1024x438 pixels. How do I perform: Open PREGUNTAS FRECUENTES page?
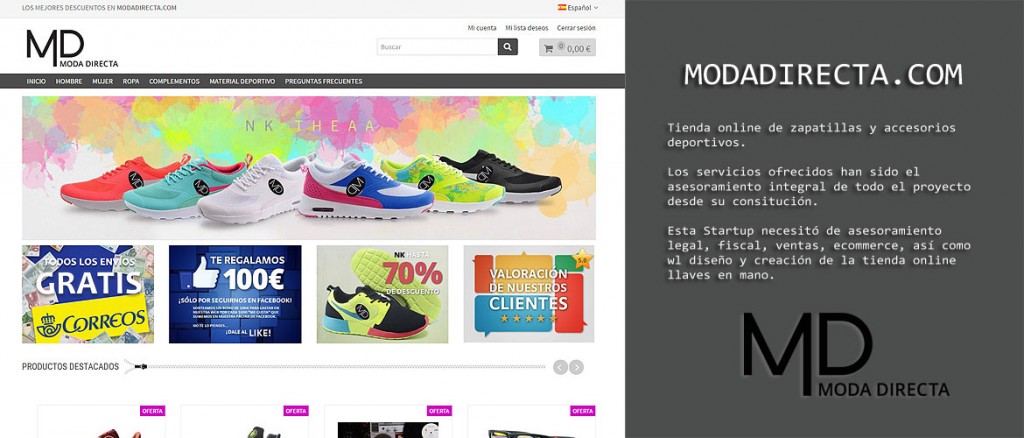[x=323, y=82]
